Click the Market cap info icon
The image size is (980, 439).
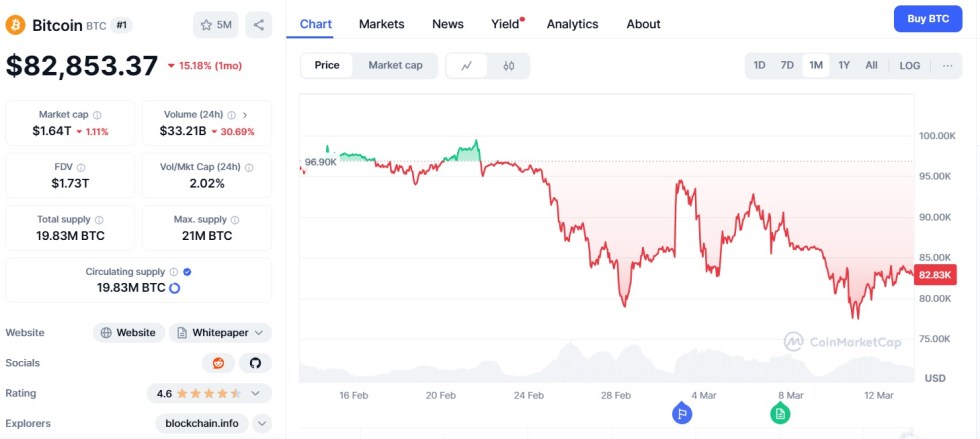coord(97,115)
